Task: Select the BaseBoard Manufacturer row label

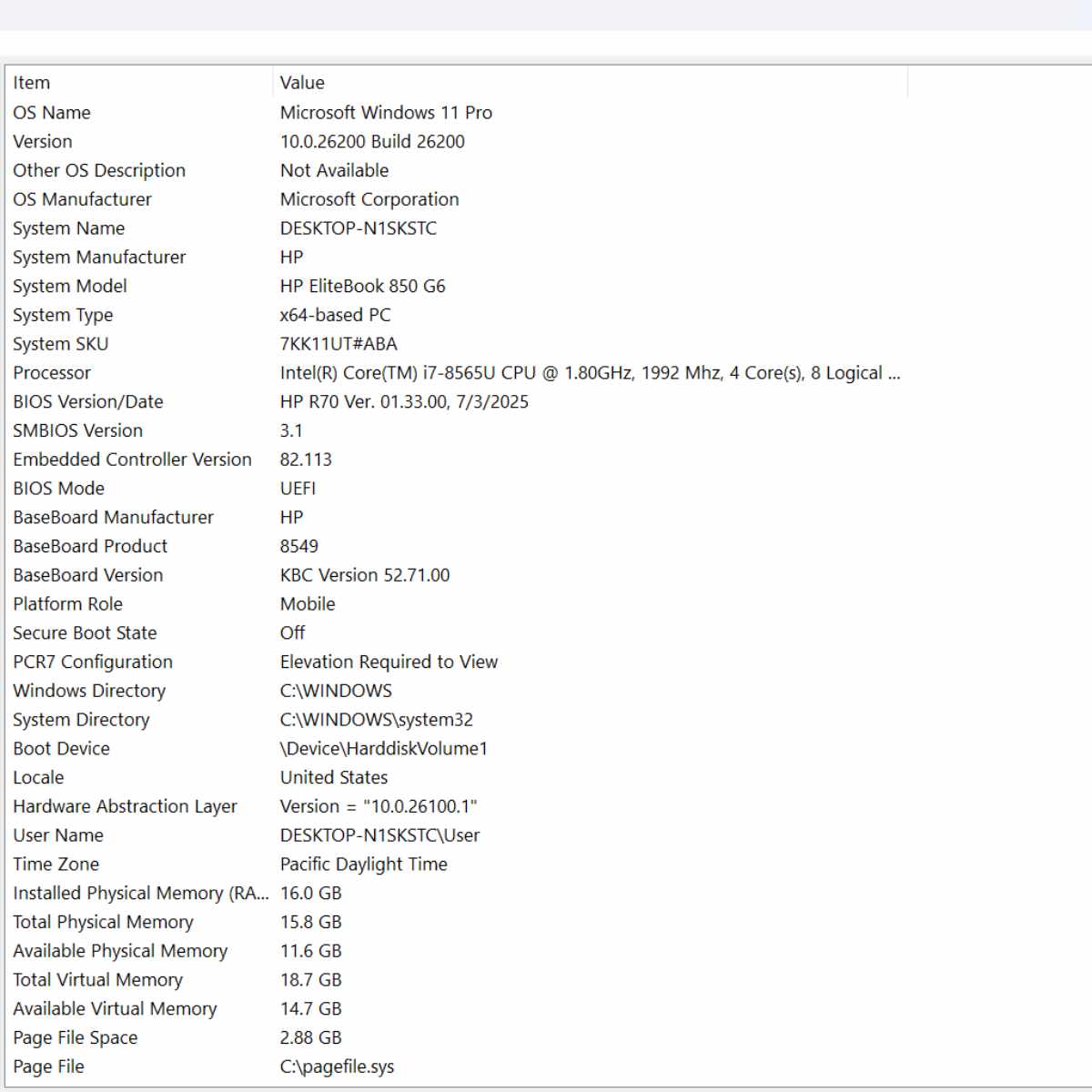Action: (x=113, y=518)
